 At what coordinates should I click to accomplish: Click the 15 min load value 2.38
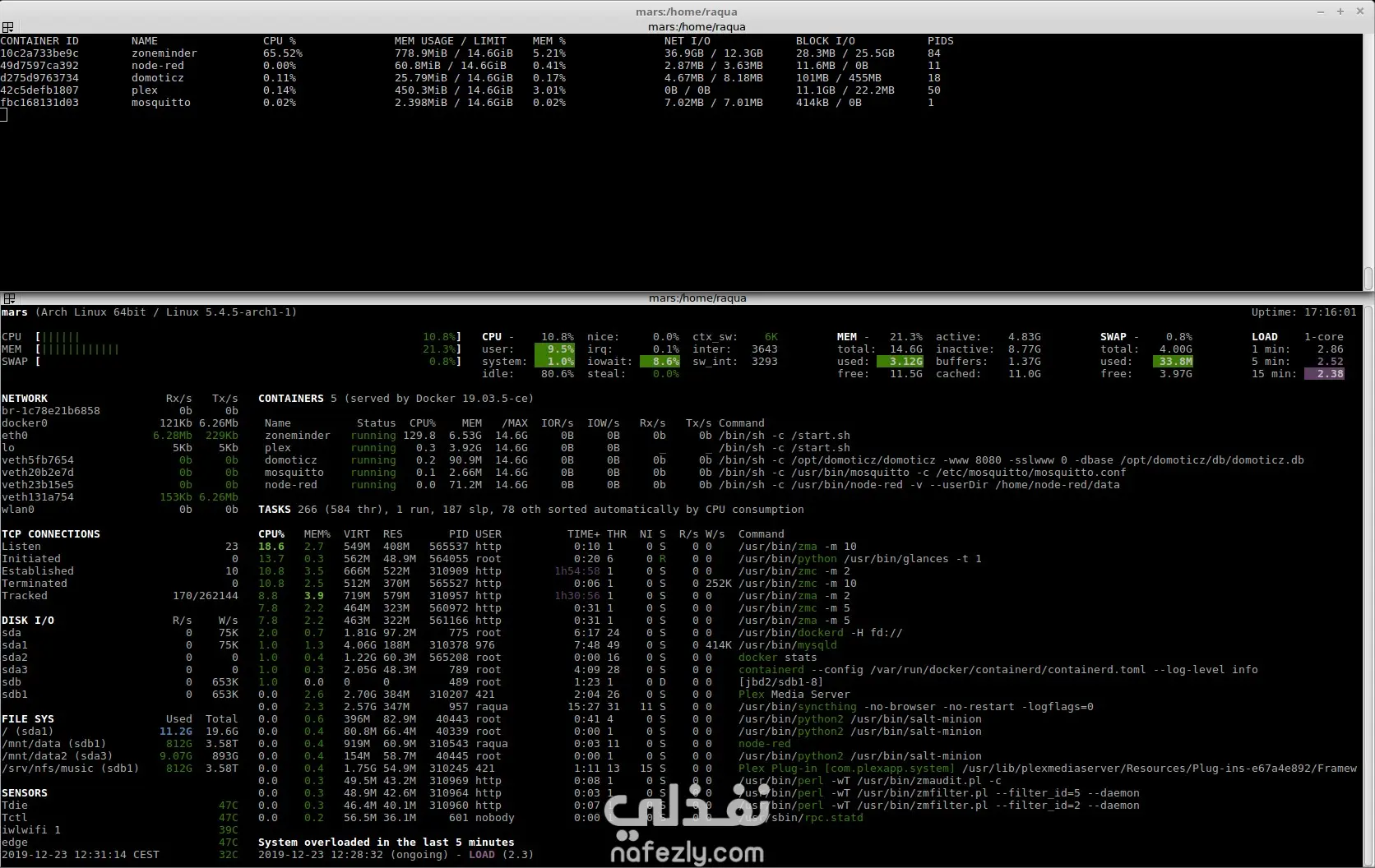tap(1324, 374)
